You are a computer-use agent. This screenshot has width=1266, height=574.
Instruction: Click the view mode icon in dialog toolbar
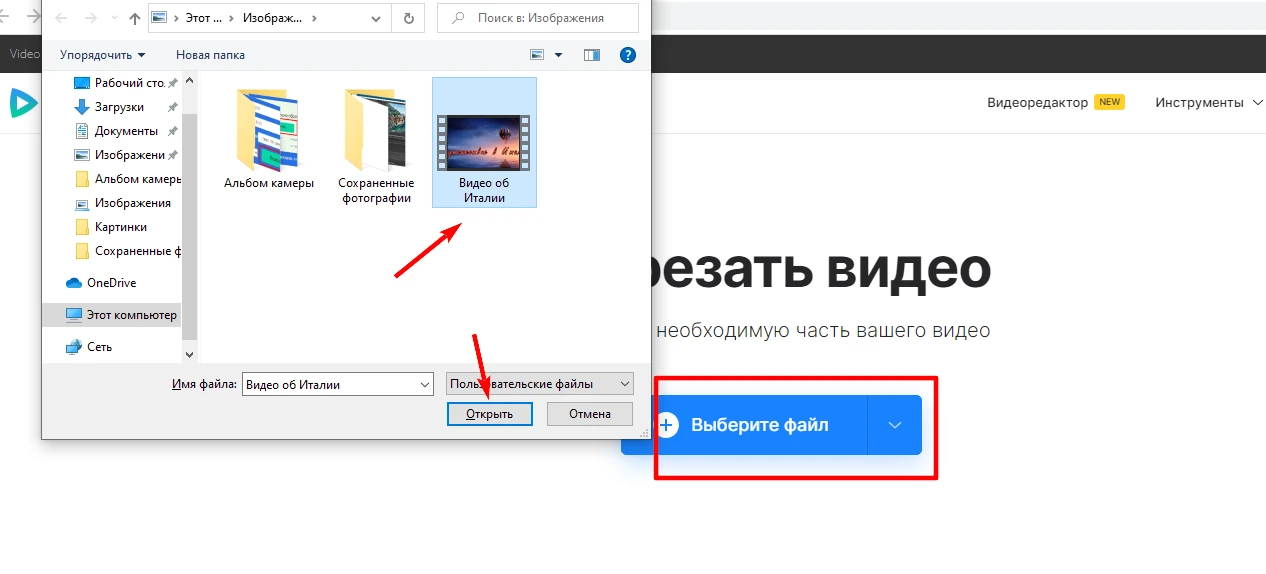538,55
